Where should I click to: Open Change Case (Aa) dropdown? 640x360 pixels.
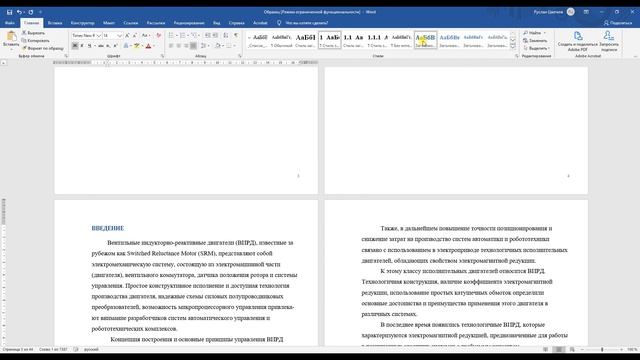[146, 36]
